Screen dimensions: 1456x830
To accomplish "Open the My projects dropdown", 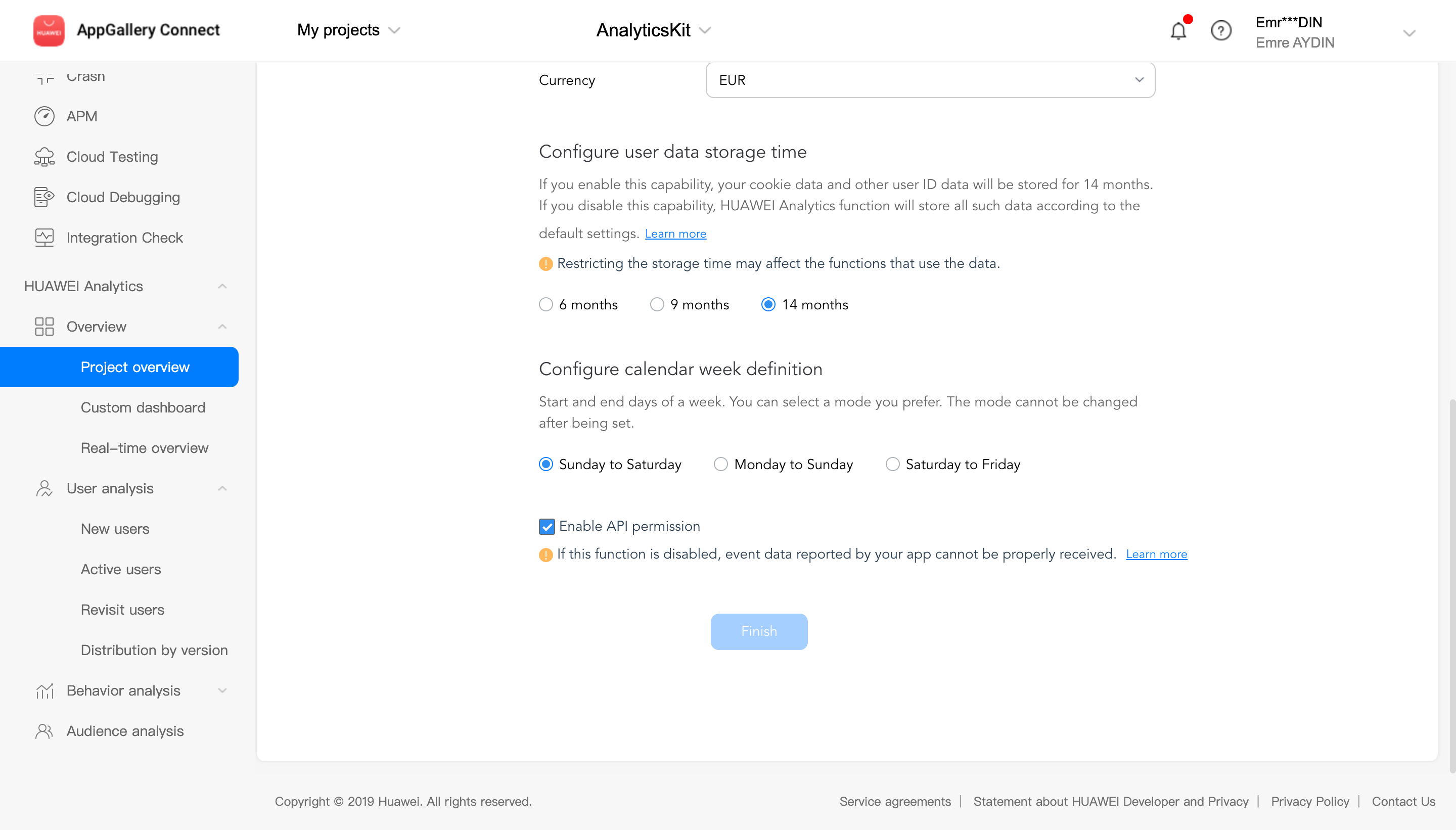I will 348,30.
